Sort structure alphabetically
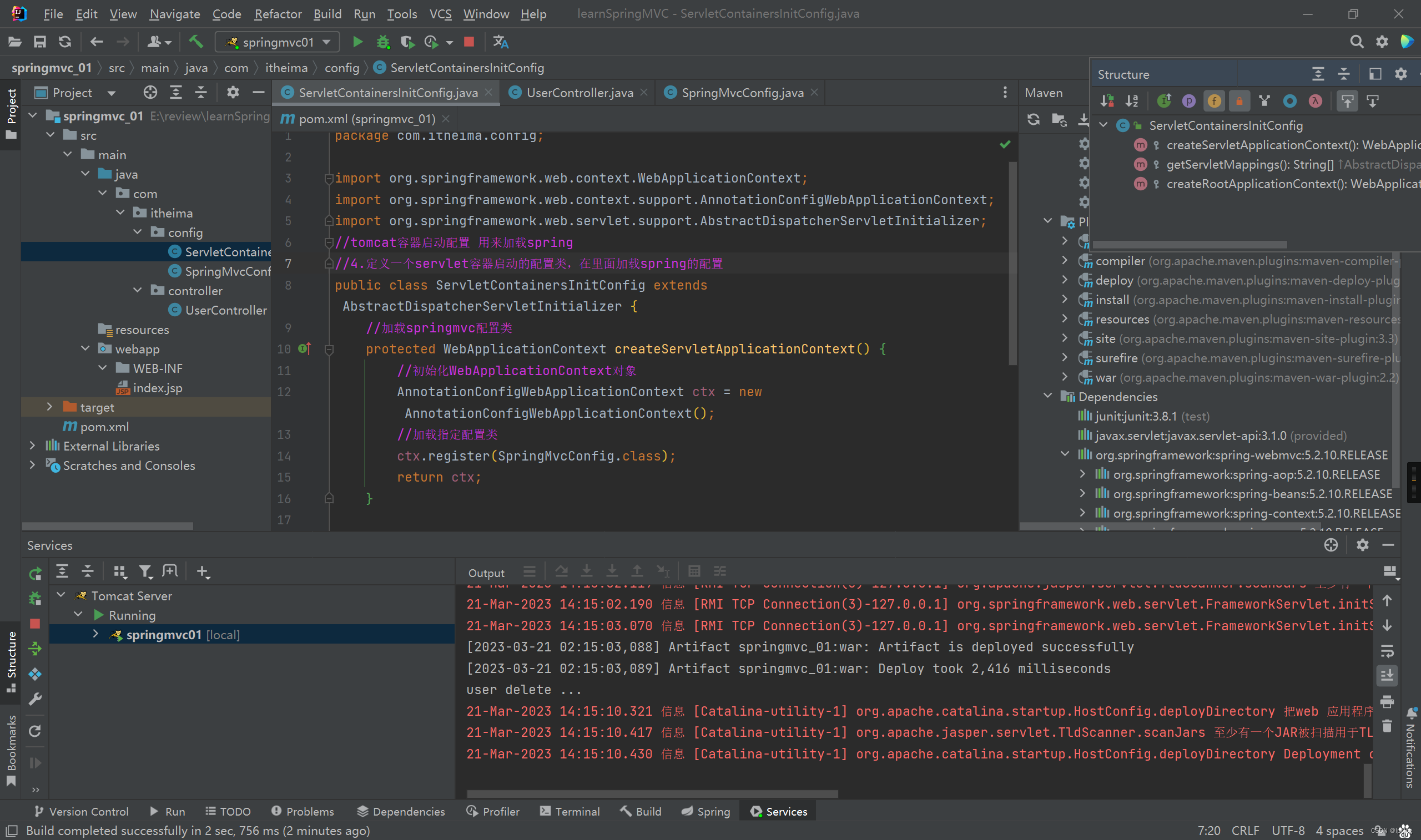This screenshot has width=1421, height=840. click(1131, 102)
